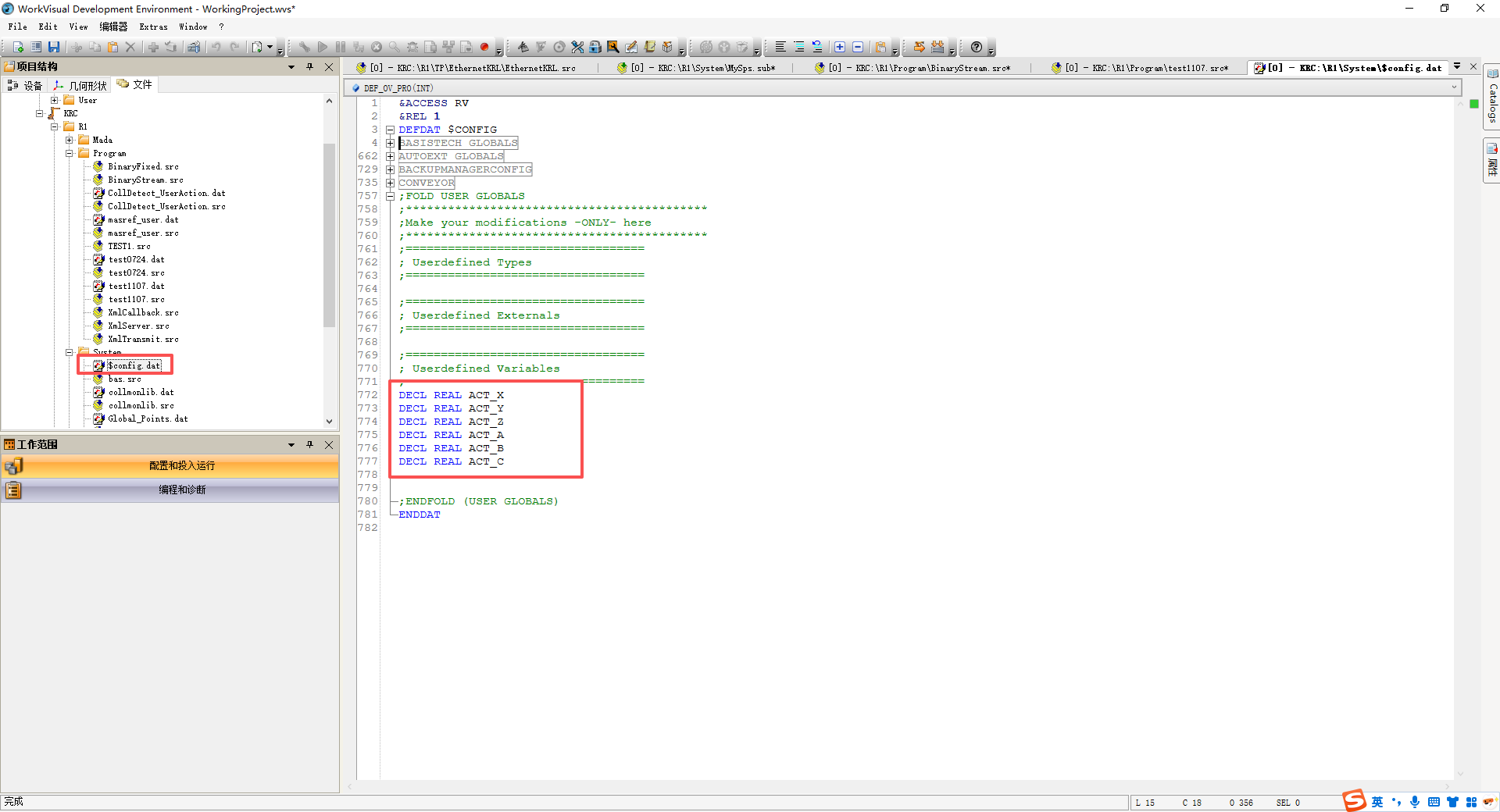
Task: Expand the BACKUPMANAGERCONFIG fold
Action: click(x=390, y=169)
